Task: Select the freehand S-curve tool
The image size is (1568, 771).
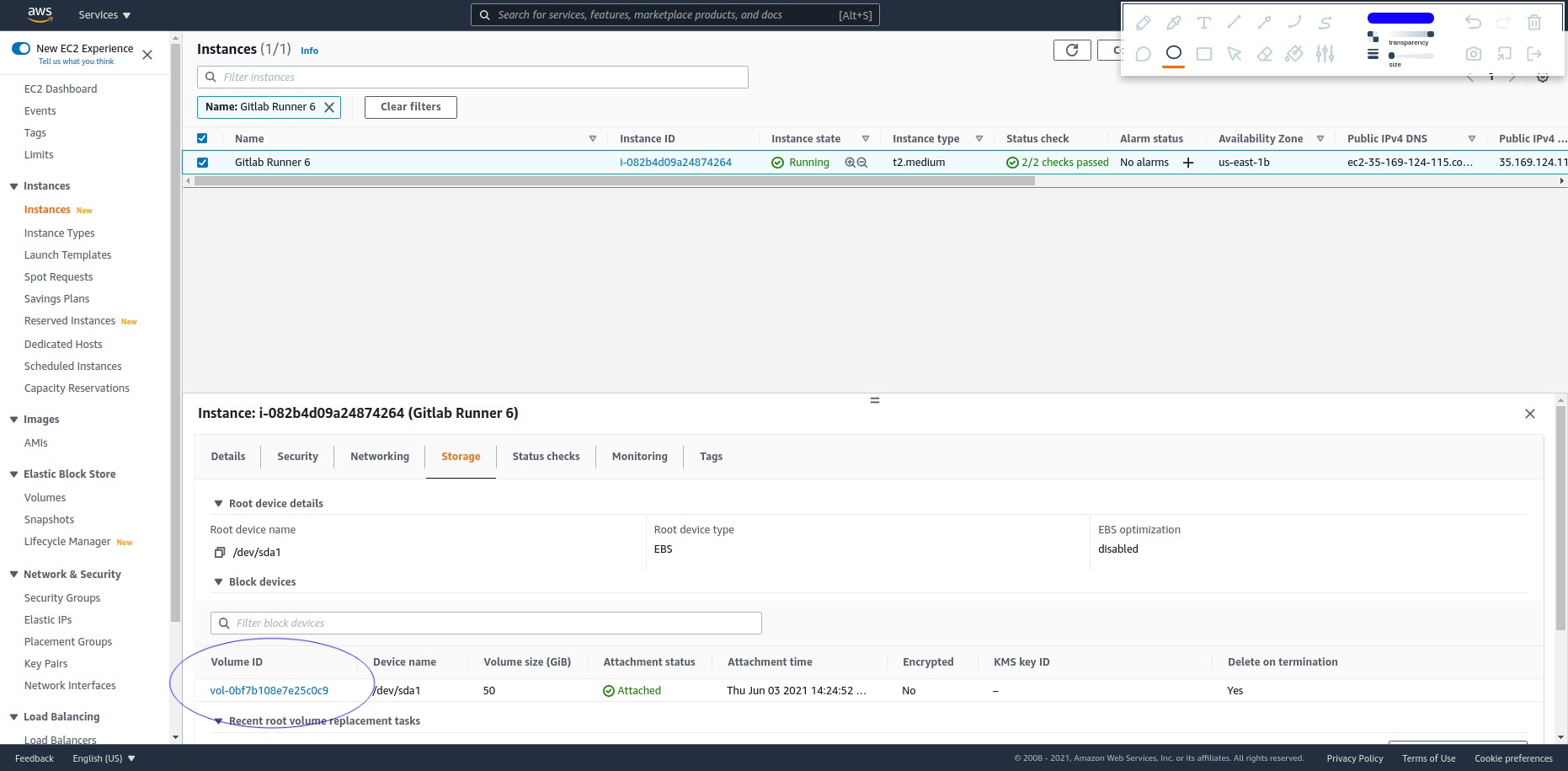Action: tap(1325, 23)
